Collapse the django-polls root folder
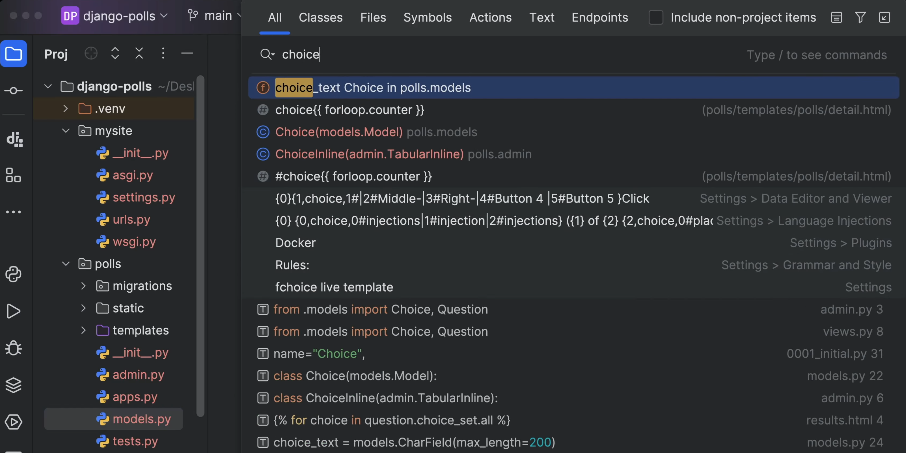 pos(48,87)
